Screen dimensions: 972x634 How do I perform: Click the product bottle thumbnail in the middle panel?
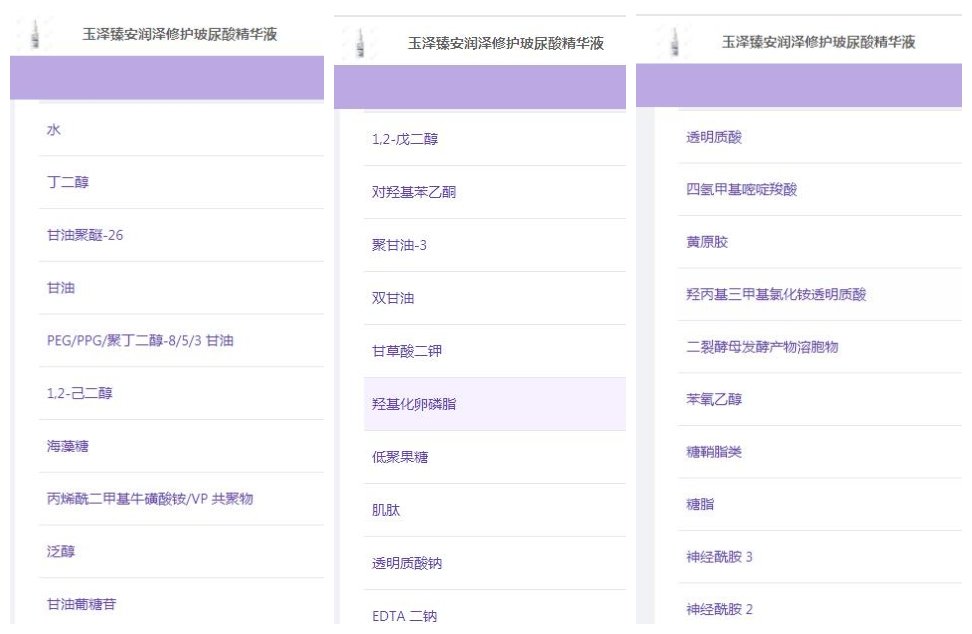360,43
